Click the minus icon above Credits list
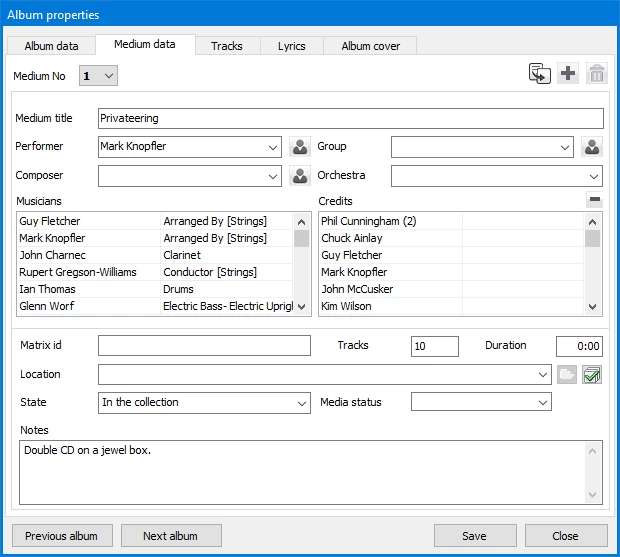Screen dimensions: 620x557 pos(595,200)
